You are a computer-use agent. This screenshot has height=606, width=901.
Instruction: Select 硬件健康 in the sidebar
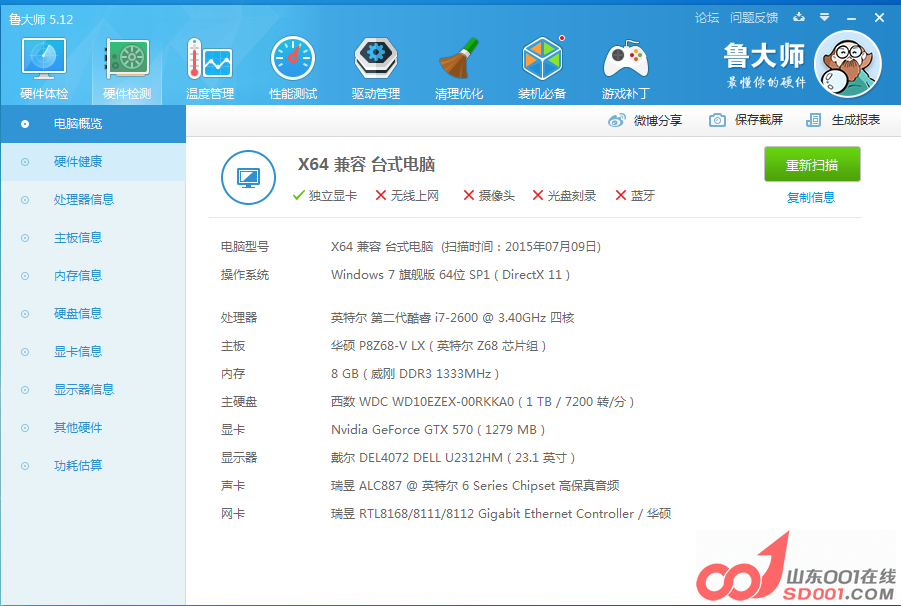(93, 161)
